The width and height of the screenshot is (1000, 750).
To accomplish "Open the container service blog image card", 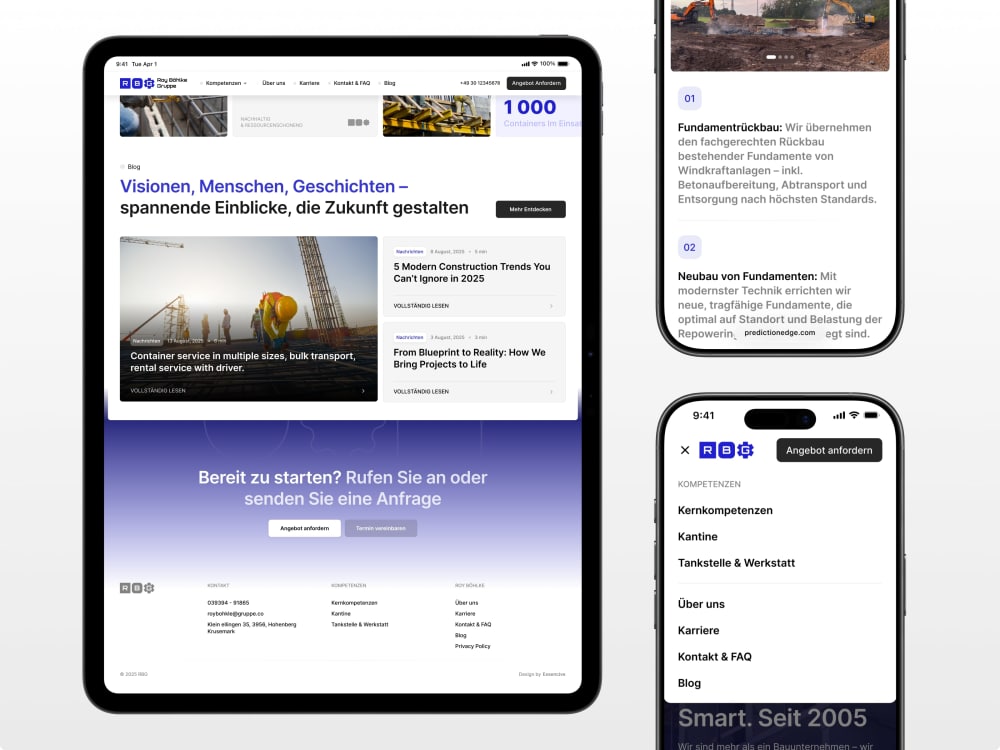I will [249, 319].
